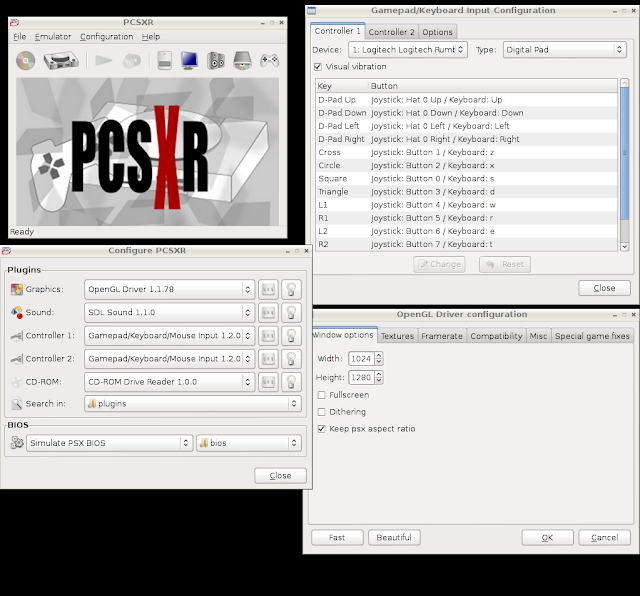The image size is (640, 596).
Task: Click Configure PCSXR window title icon
Action: 6,251
